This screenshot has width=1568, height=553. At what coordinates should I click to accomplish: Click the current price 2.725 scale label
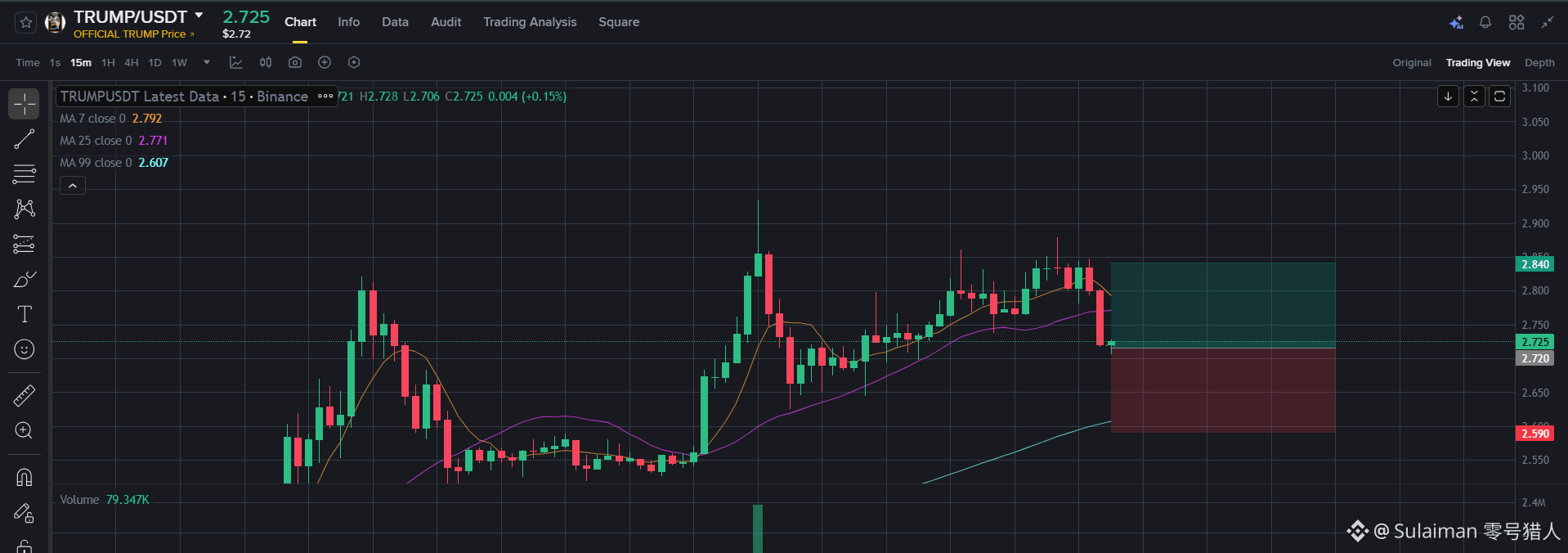click(x=1534, y=342)
